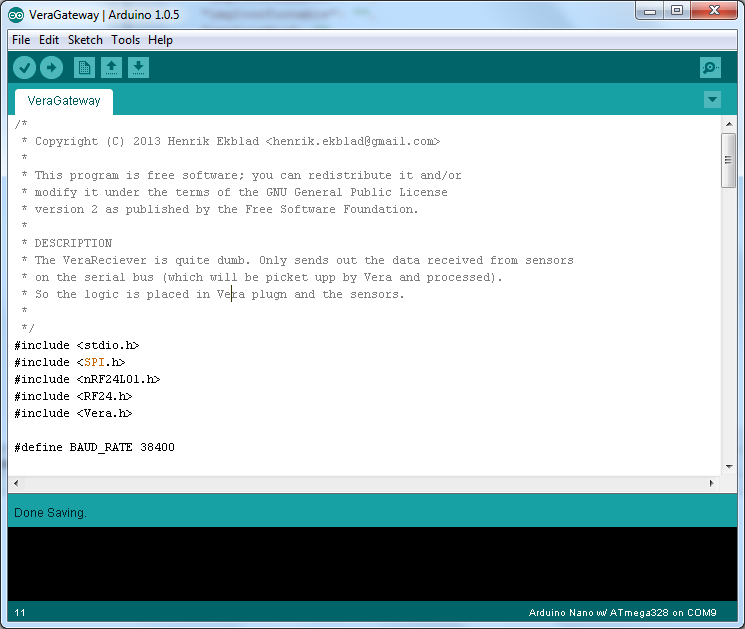Open the Tools menu
The image size is (745, 629).
(125, 40)
